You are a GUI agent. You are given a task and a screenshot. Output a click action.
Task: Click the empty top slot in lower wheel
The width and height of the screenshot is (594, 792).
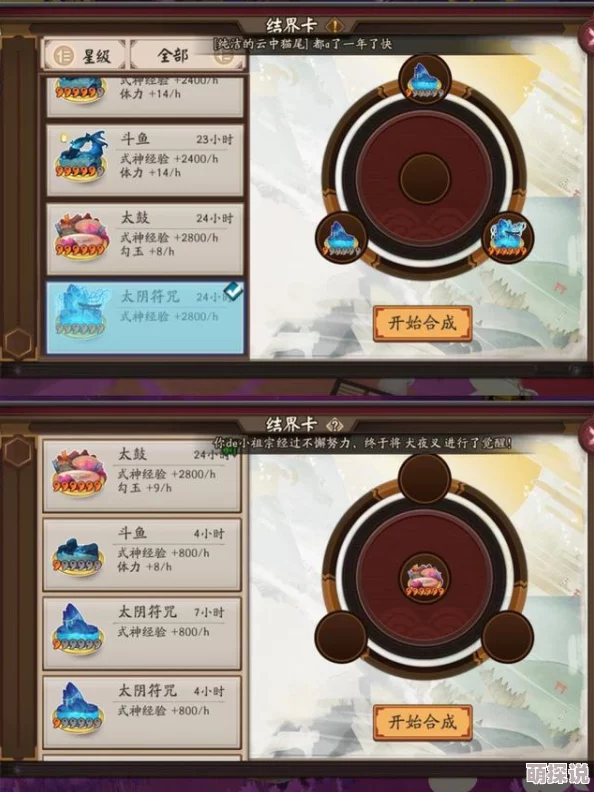pyautogui.click(x=424, y=478)
